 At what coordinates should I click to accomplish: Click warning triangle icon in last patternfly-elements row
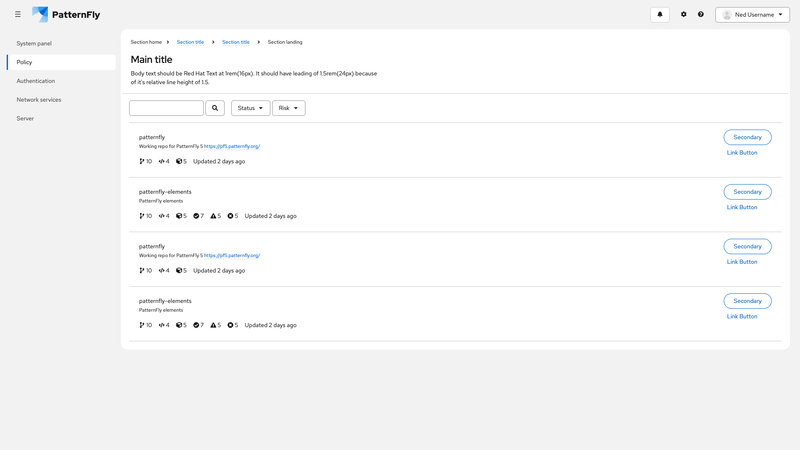point(213,325)
